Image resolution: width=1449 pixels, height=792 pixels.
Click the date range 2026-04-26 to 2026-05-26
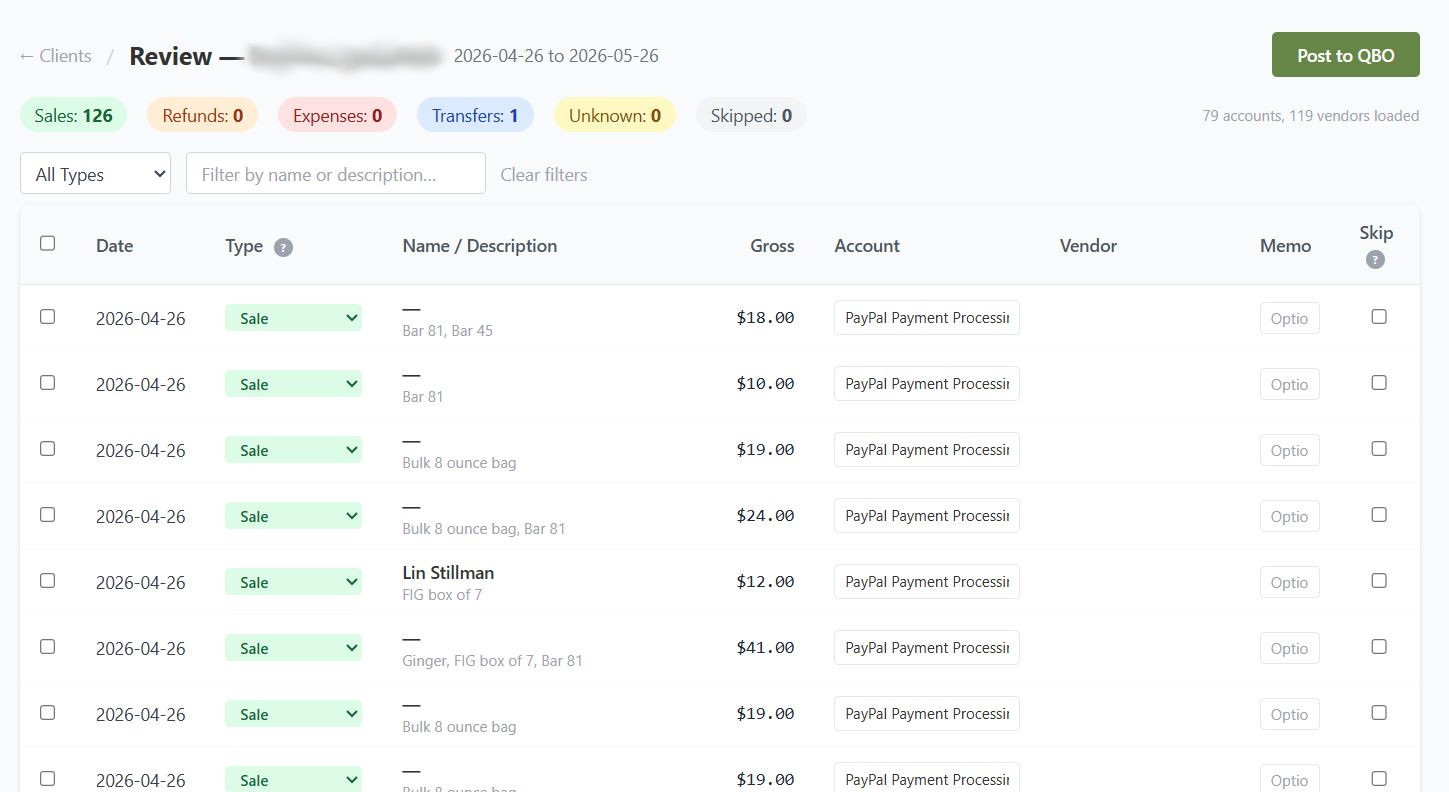[556, 56]
